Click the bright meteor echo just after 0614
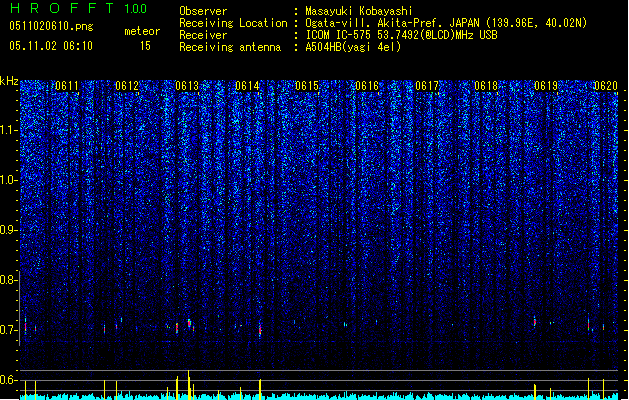 260,329
